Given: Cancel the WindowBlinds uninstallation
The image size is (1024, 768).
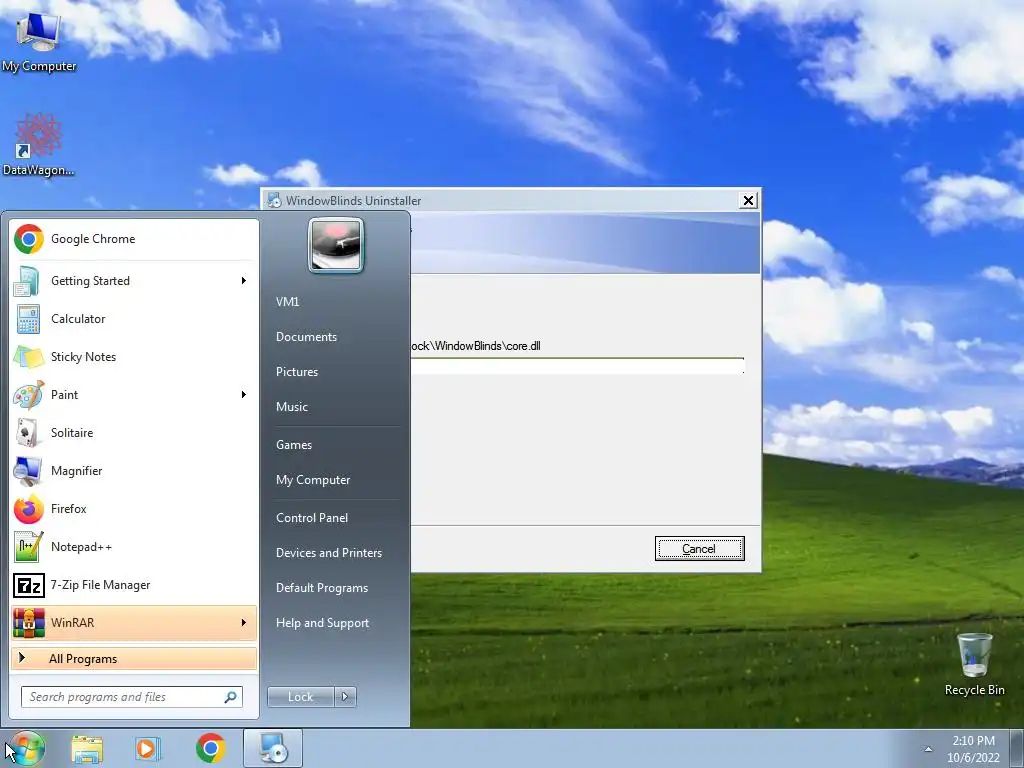Looking at the screenshot, I should click(x=699, y=549).
